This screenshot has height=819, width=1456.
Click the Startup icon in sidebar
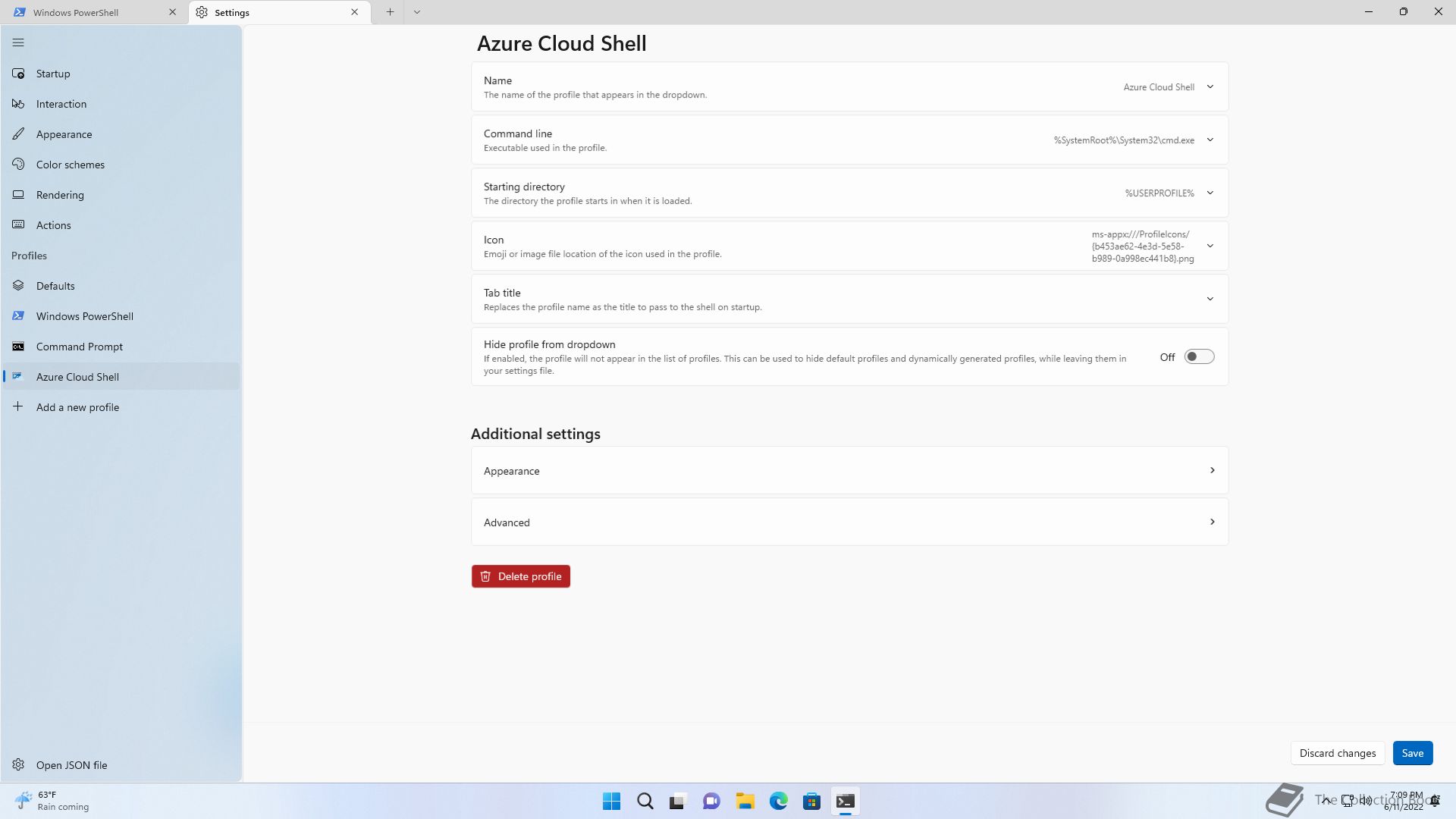[18, 74]
